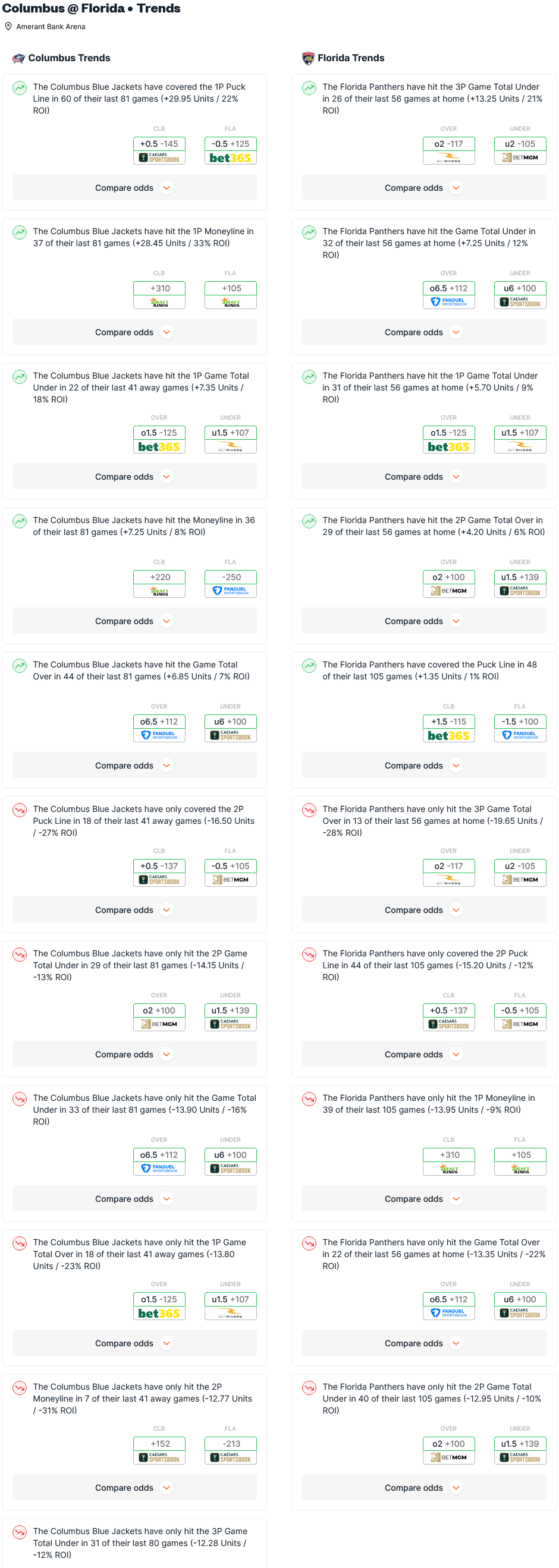Click green uptrend icon for Columbus Moneyline trend
The width and height of the screenshot is (559, 1568).
tap(20, 521)
